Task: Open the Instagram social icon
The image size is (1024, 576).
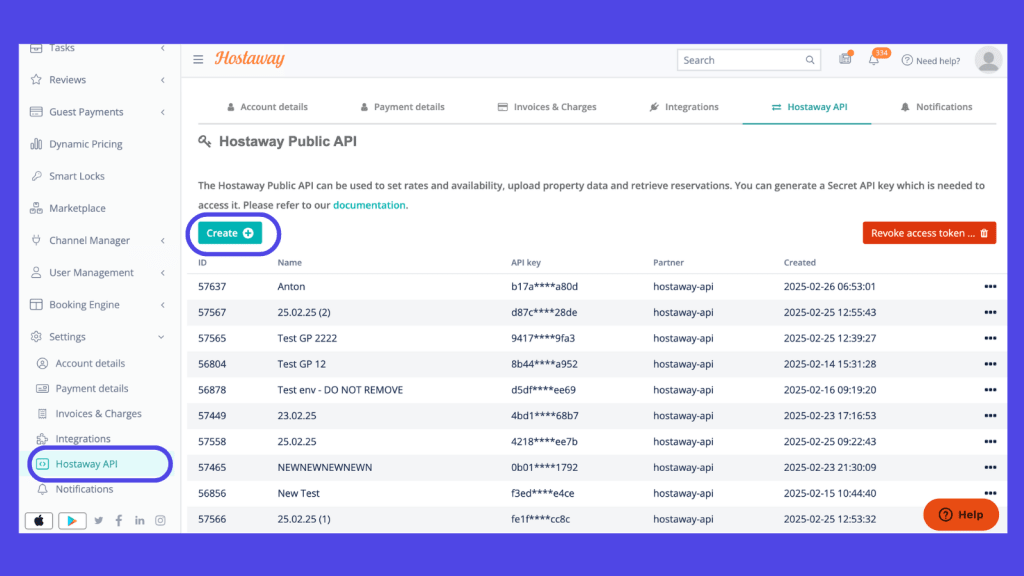Action: 160,520
